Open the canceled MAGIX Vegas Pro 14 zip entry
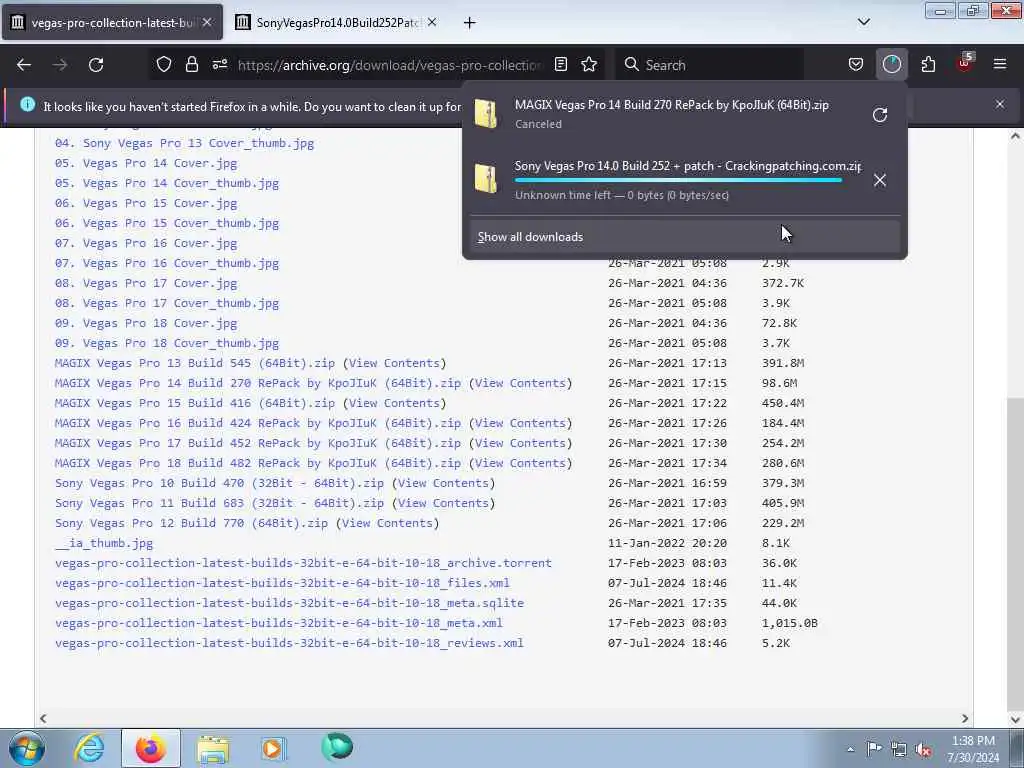Image resolution: width=1024 pixels, height=768 pixels. pyautogui.click(x=671, y=114)
